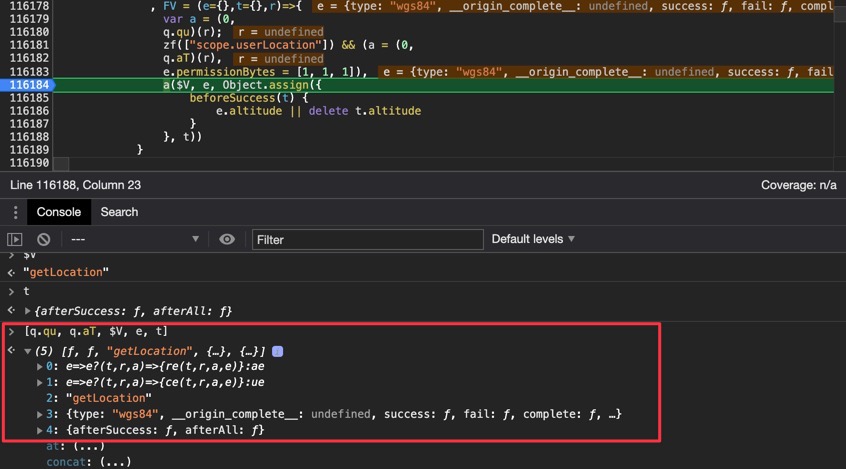
Task: Open the drawer three-dot menu
Action: click(x=15, y=212)
